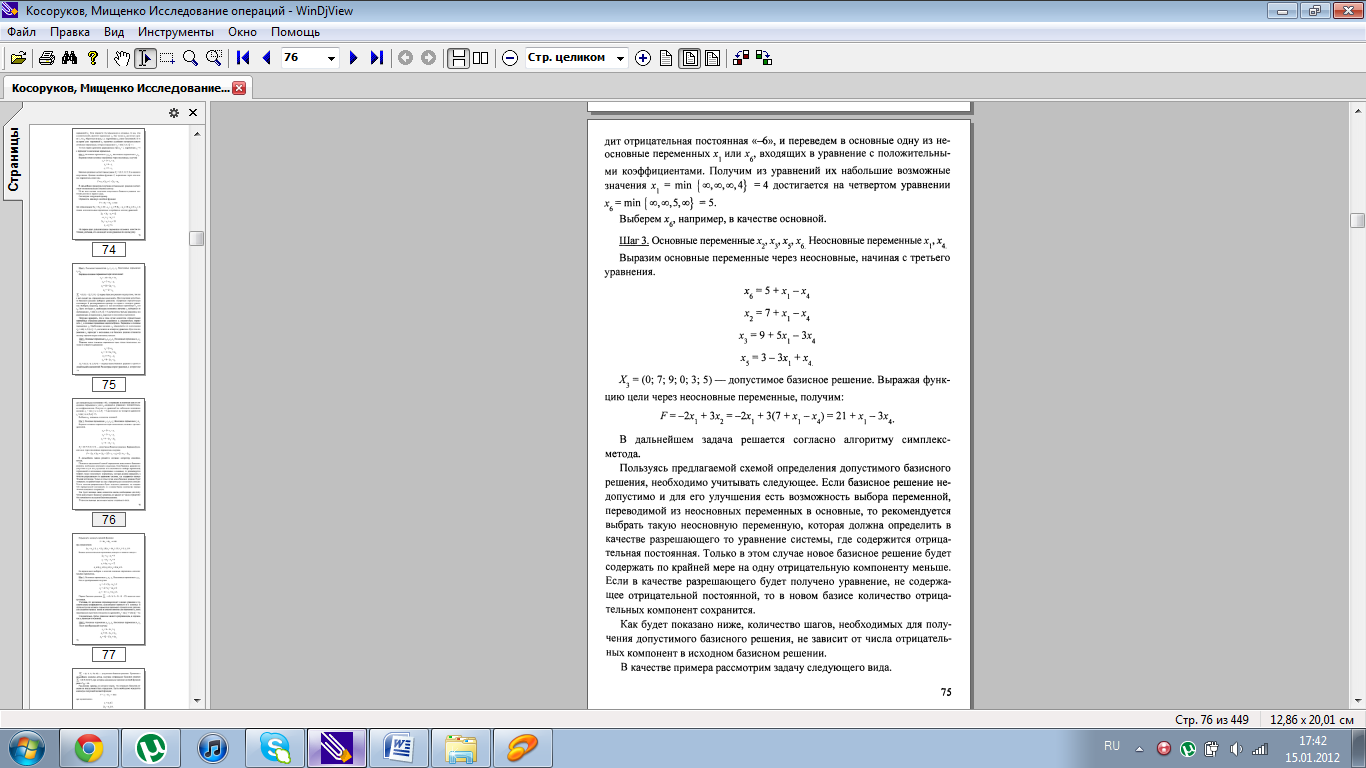Open the Инструменты menu
Image resolution: width=1366 pixels, height=768 pixels.
[x=176, y=32]
